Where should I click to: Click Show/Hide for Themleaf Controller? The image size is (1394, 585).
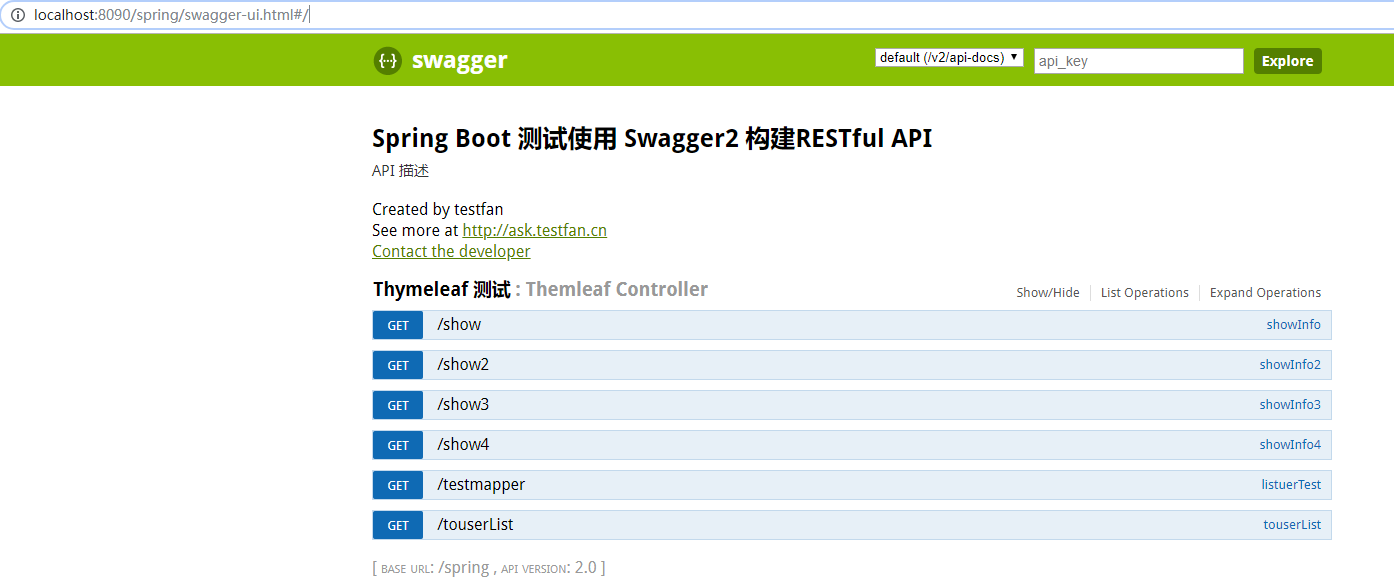[x=1048, y=293]
